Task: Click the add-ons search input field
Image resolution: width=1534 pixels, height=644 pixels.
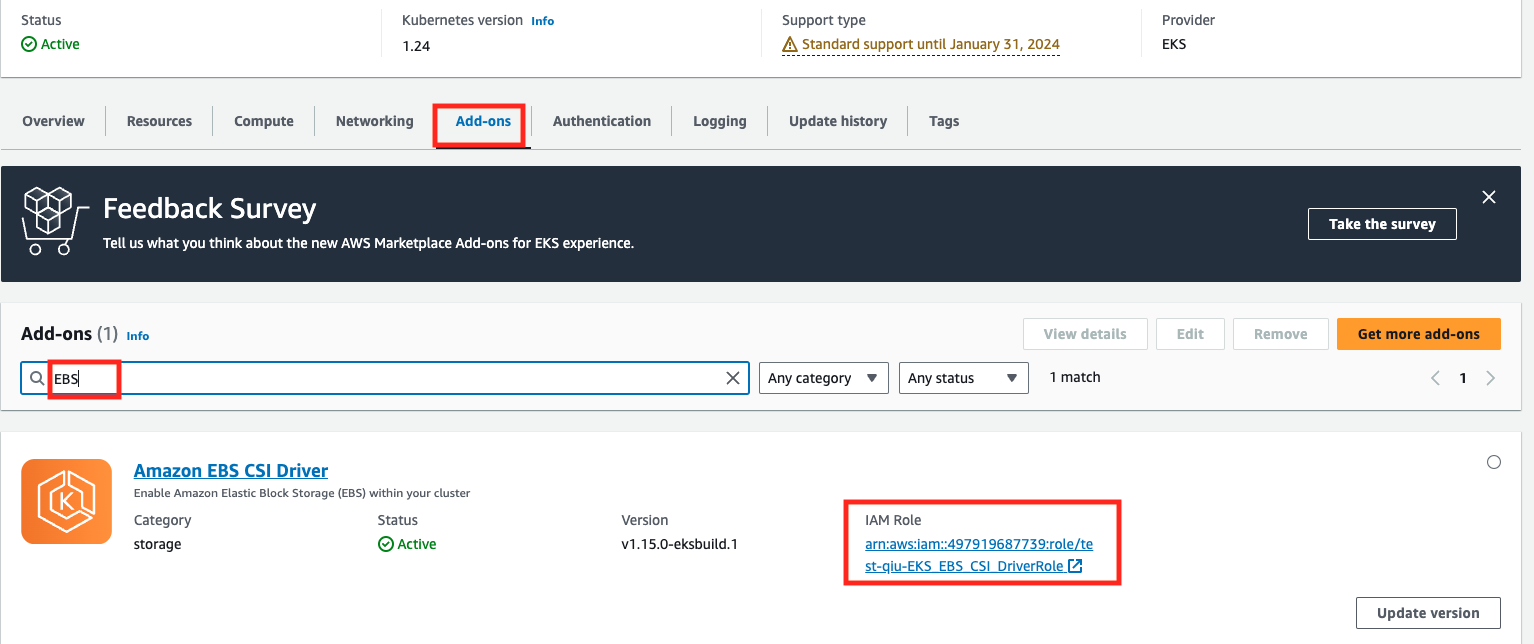Action: [x=400, y=378]
